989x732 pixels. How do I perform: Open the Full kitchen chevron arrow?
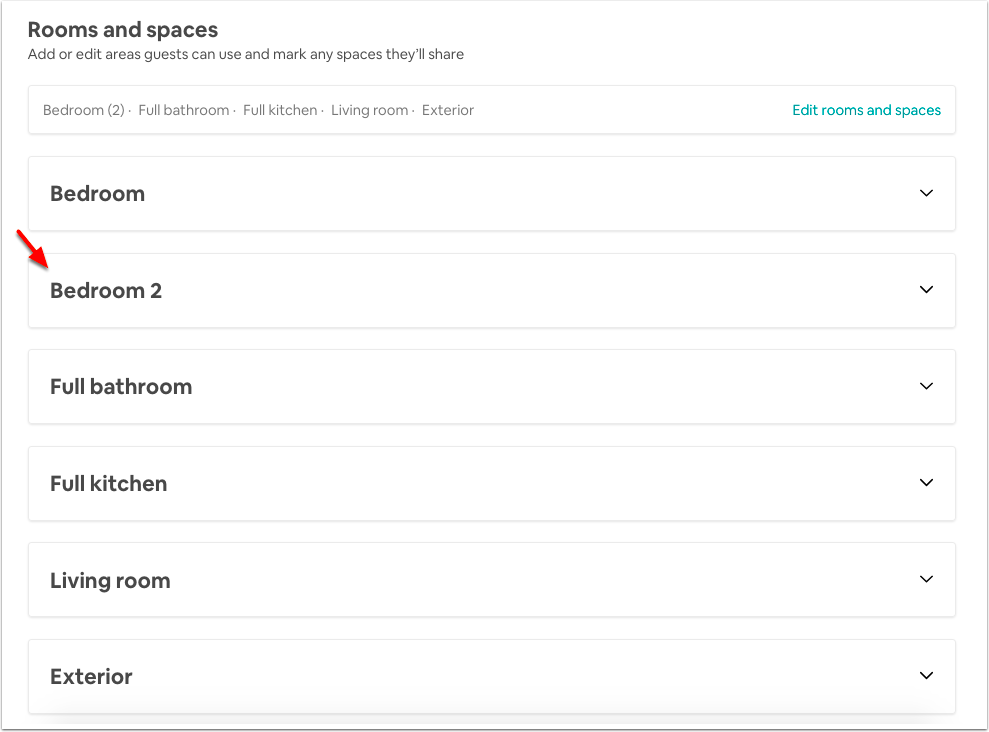click(x=926, y=482)
